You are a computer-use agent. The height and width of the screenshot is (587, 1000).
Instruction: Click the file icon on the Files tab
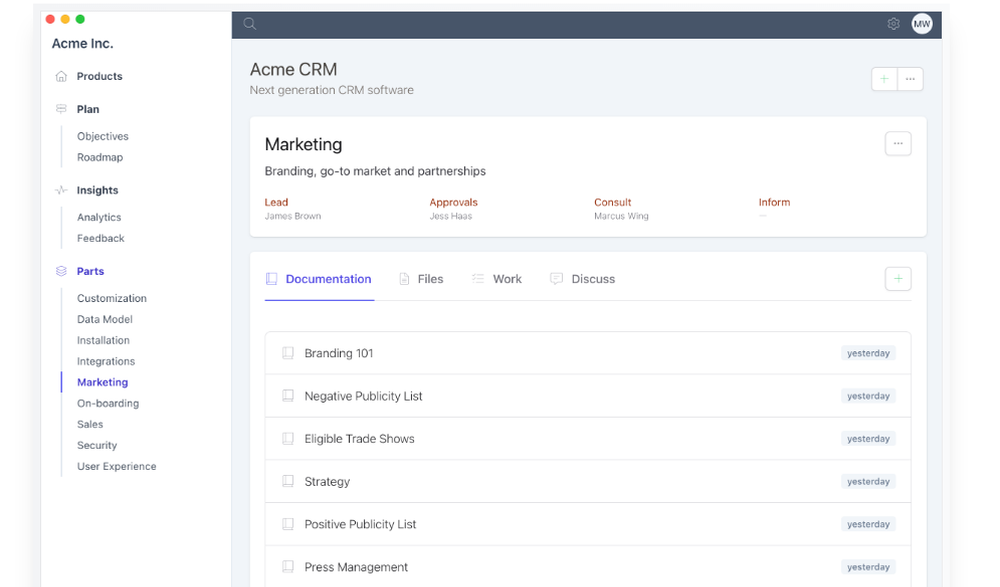pos(404,279)
